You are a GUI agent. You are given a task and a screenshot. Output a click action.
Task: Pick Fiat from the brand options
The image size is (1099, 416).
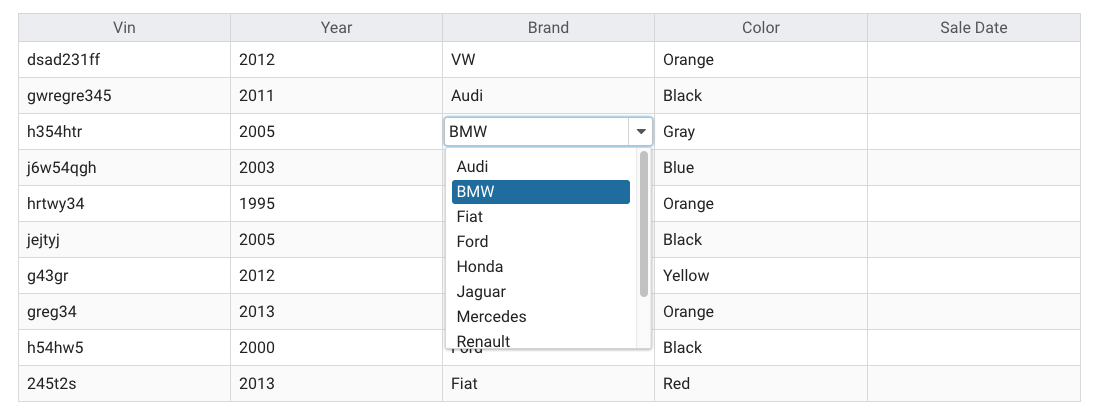(x=540, y=217)
